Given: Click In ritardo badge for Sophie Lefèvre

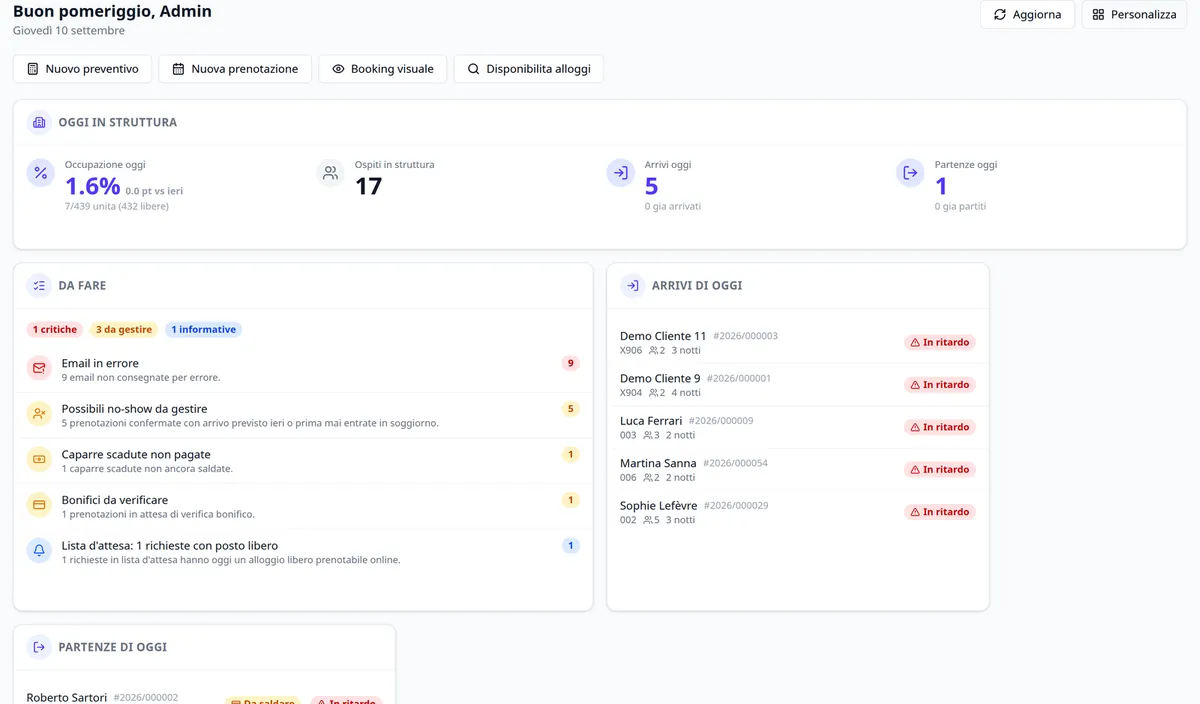Looking at the screenshot, I should pos(940,512).
